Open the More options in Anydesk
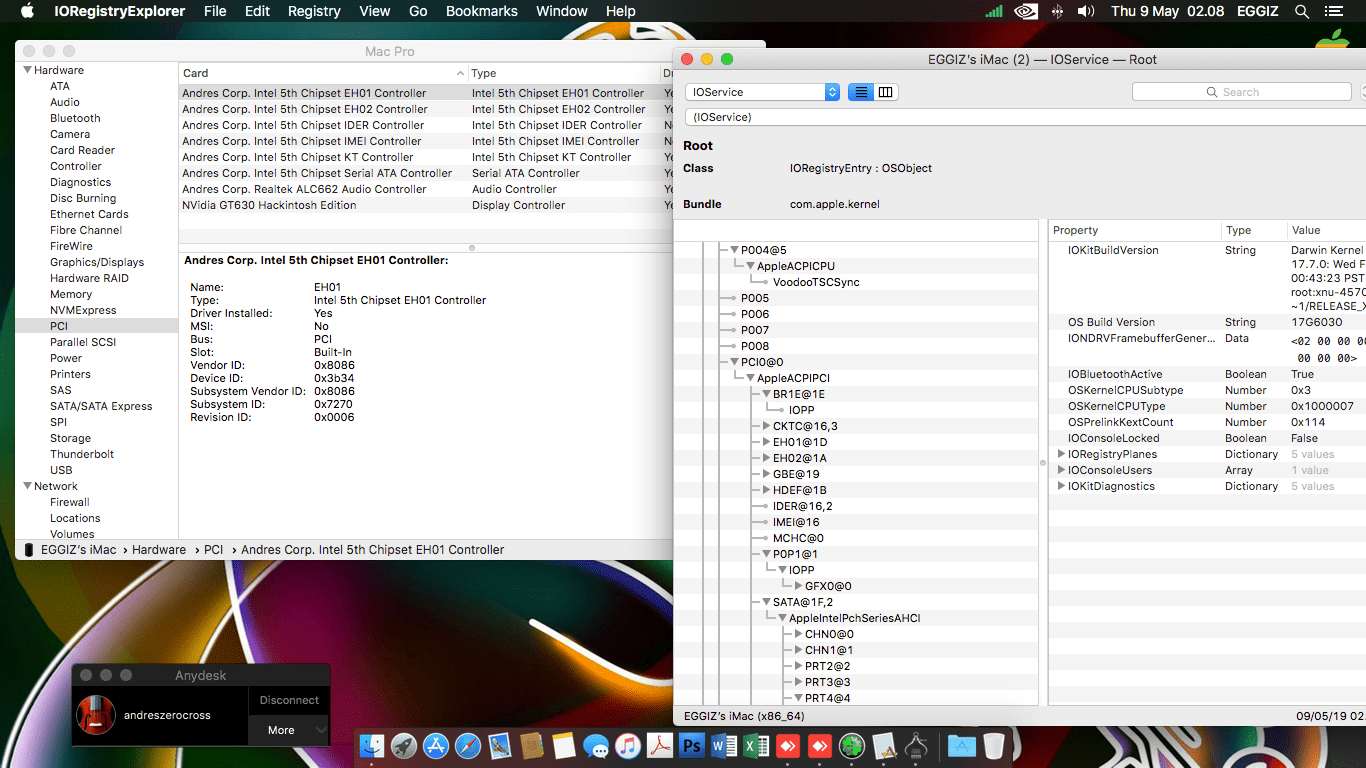The width and height of the screenshot is (1366, 768). 289,730
